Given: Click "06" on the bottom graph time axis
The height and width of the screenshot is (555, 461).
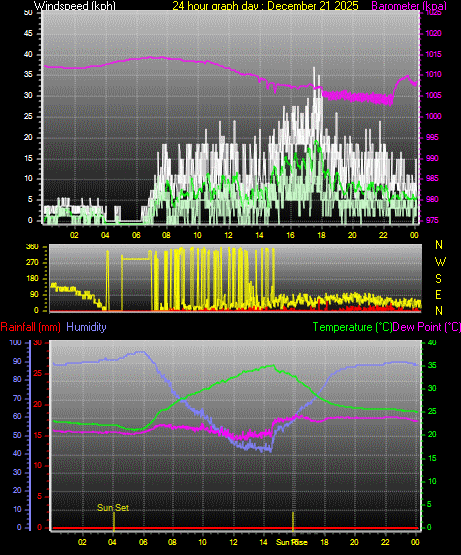Looking at the screenshot, I should pyautogui.click(x=143, y=542).
